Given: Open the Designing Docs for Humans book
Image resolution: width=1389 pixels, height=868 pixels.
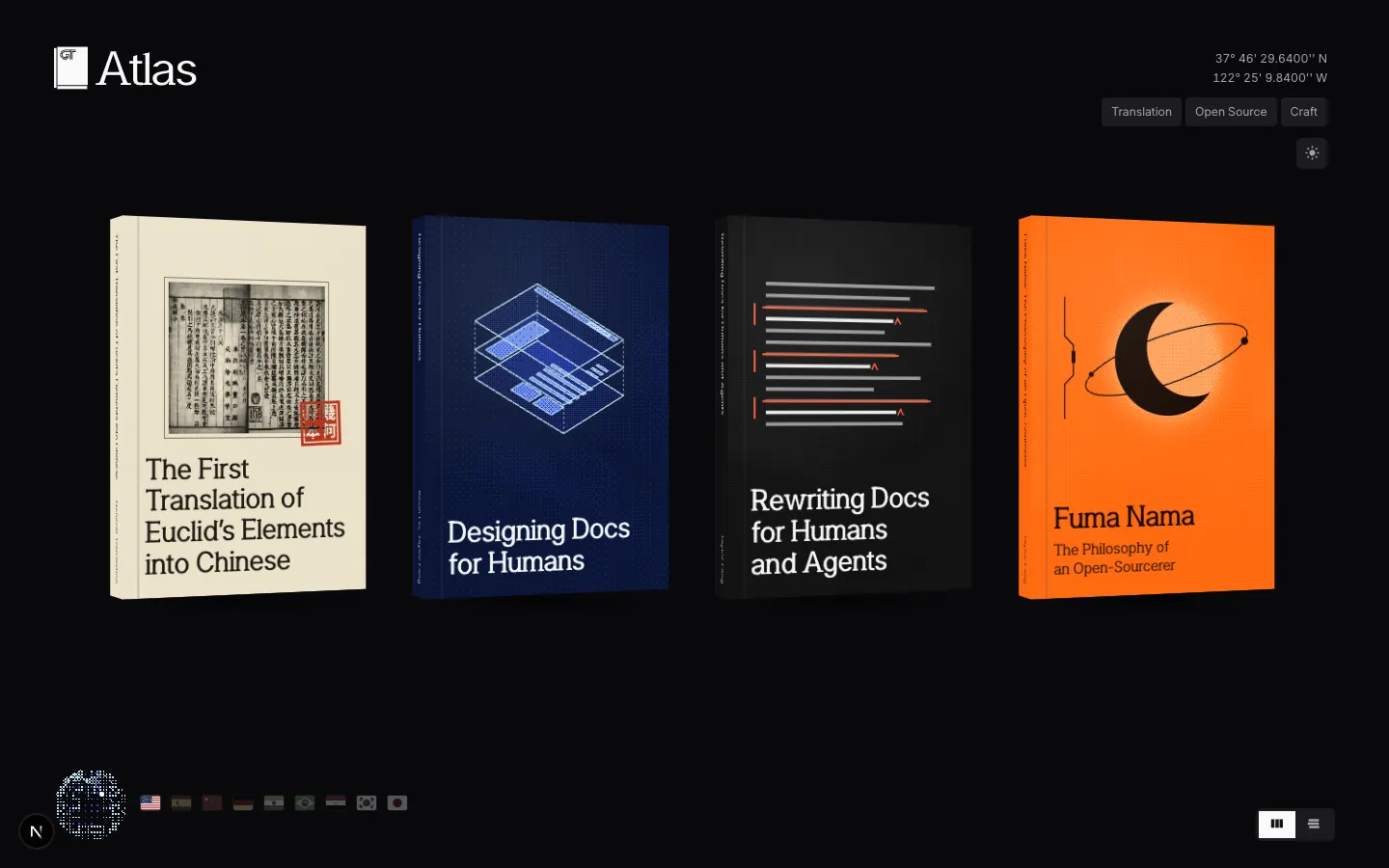Looking at the screenshot, I should tap(541, 407).
